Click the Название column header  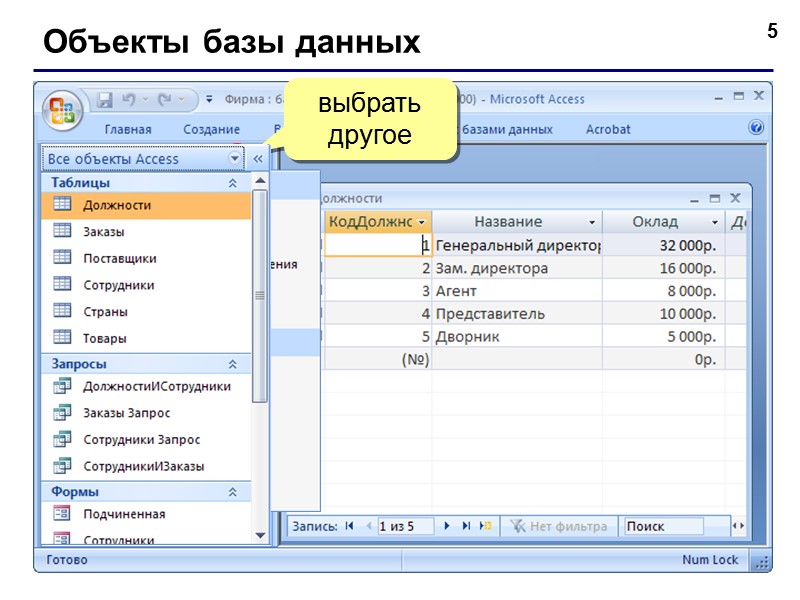tap(517, 222)
